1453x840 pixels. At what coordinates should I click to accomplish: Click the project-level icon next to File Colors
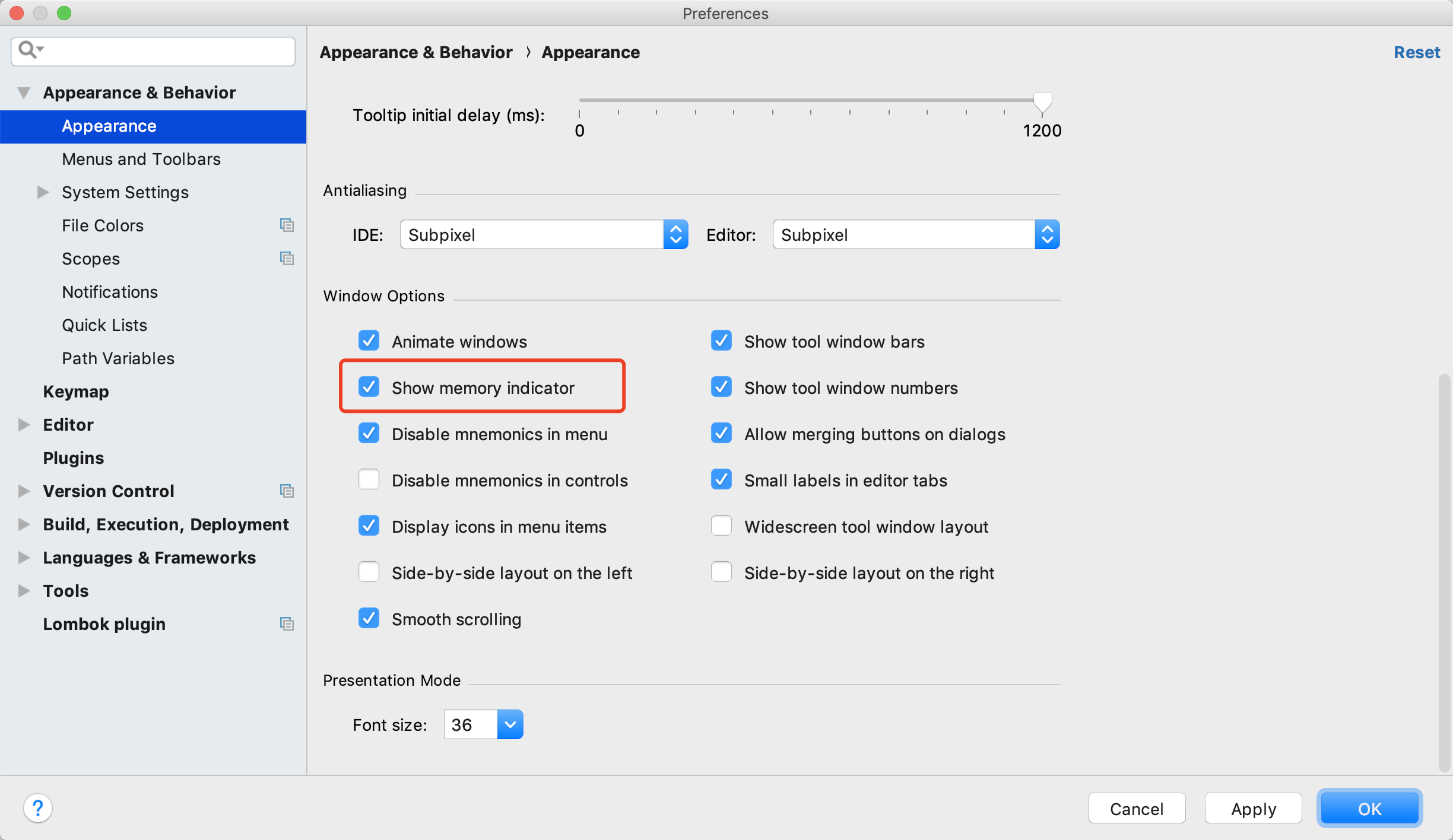pos(287,225)
